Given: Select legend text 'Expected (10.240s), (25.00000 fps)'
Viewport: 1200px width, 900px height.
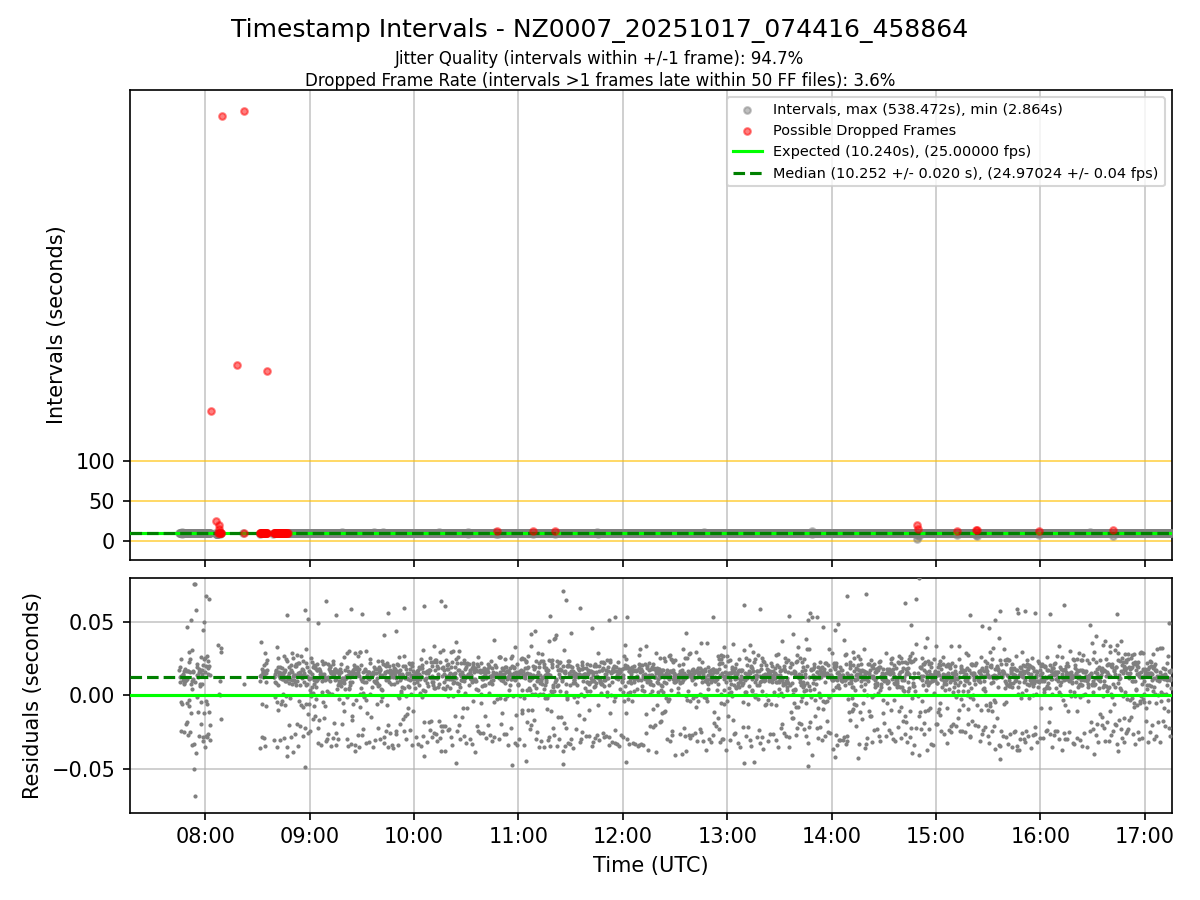Looking at the screenshot, I should click(902, 152).
